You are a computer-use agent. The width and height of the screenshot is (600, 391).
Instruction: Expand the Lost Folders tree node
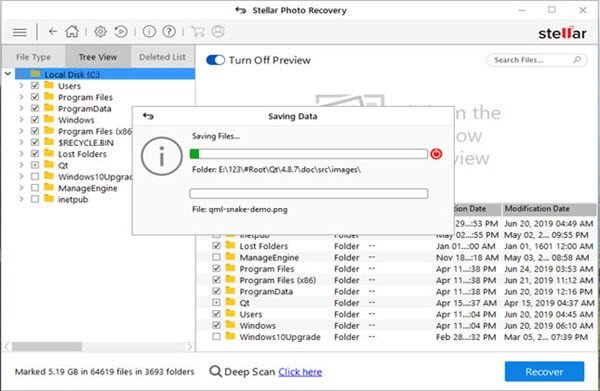(x=21, y=154)
